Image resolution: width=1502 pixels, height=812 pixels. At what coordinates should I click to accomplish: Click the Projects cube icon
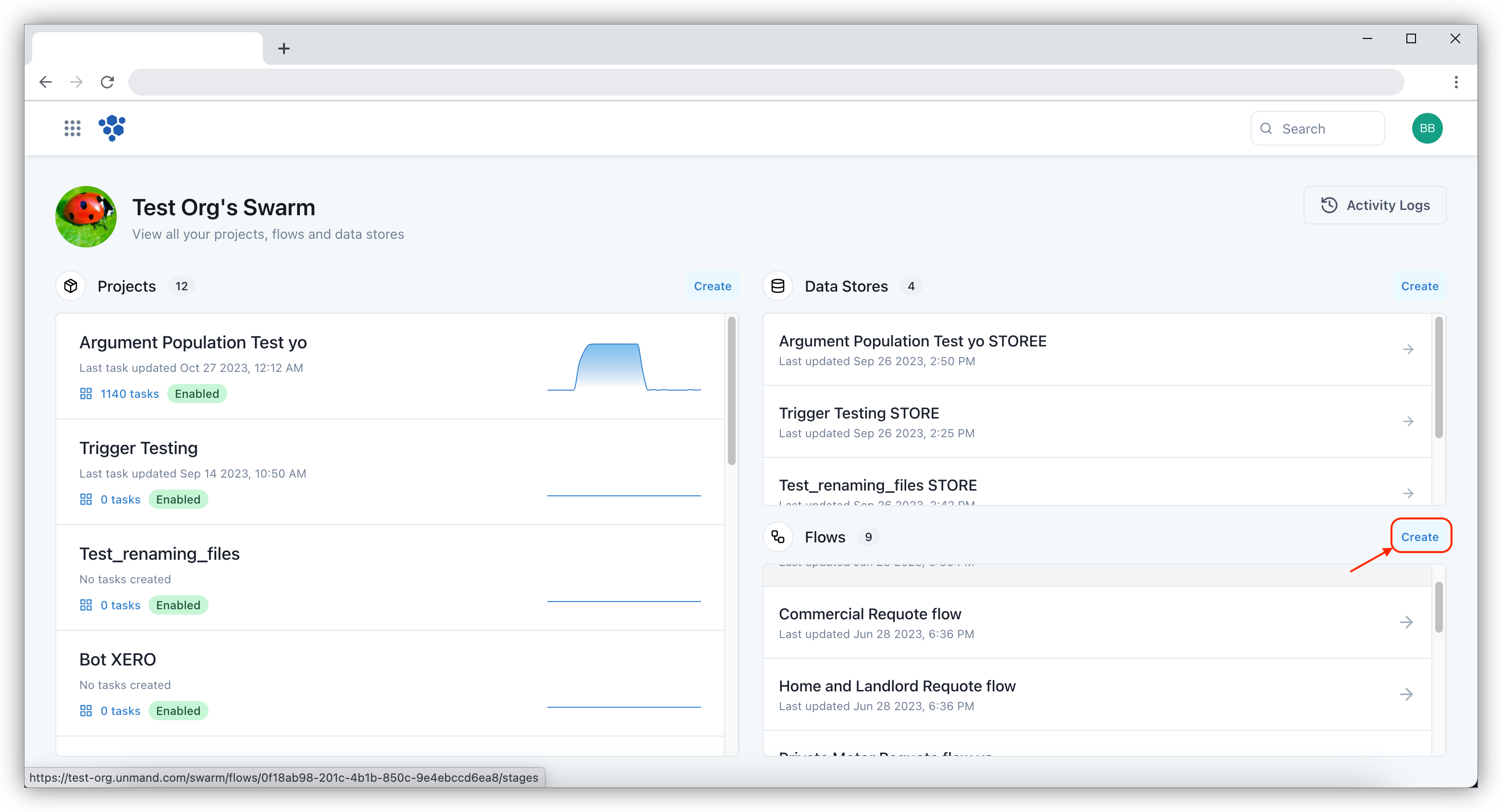[x=71, y=286]
